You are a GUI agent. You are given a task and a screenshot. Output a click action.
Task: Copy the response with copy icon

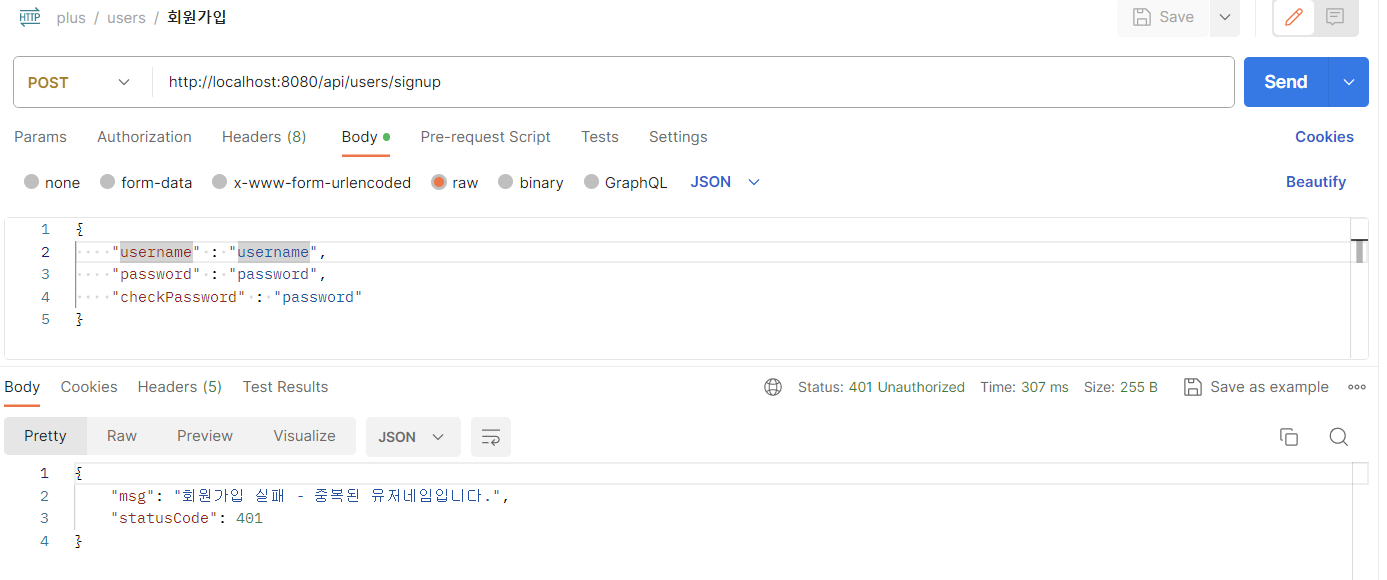pos(1289,437)
